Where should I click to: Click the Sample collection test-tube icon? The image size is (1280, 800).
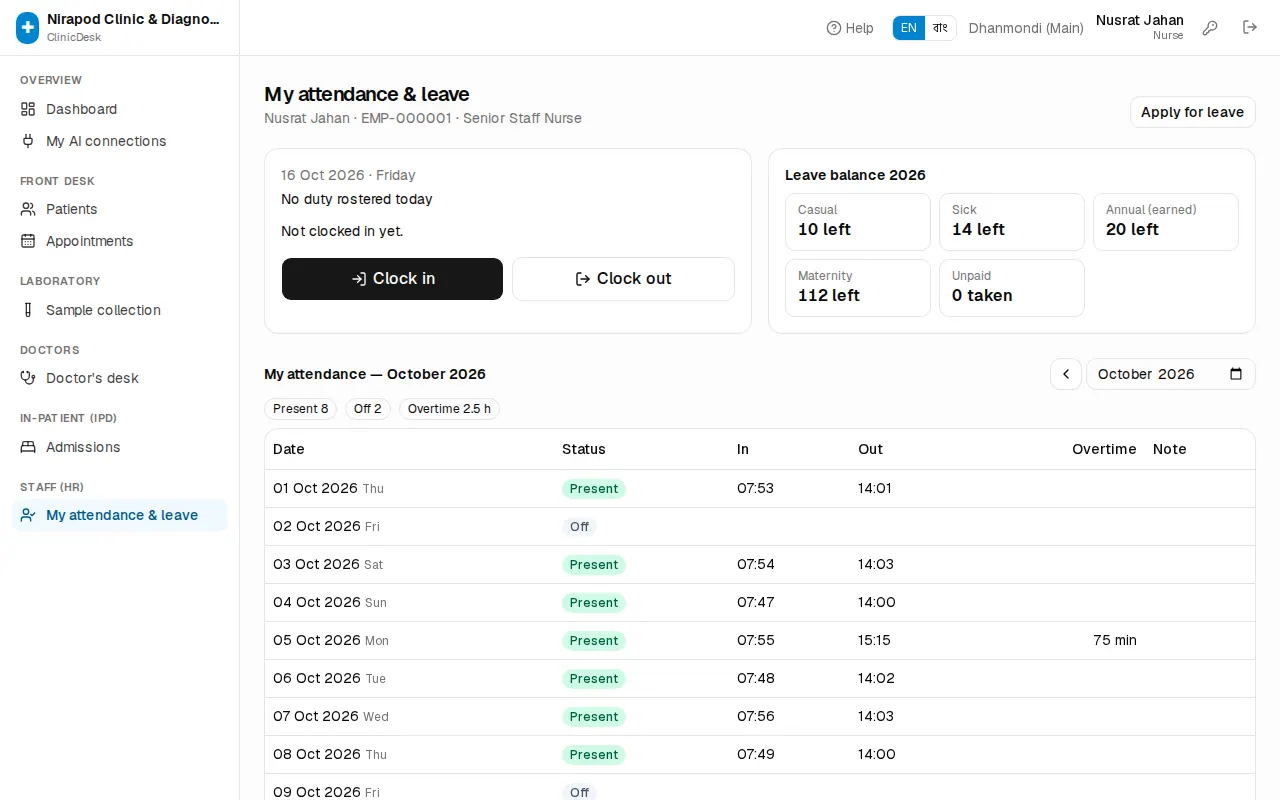click(28, 310)
